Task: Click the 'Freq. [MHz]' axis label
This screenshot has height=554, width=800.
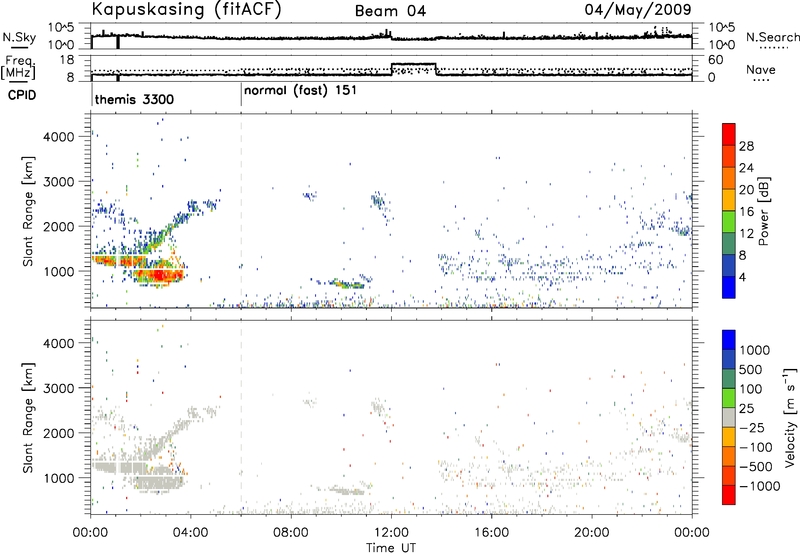Action: tap(18, 68)
